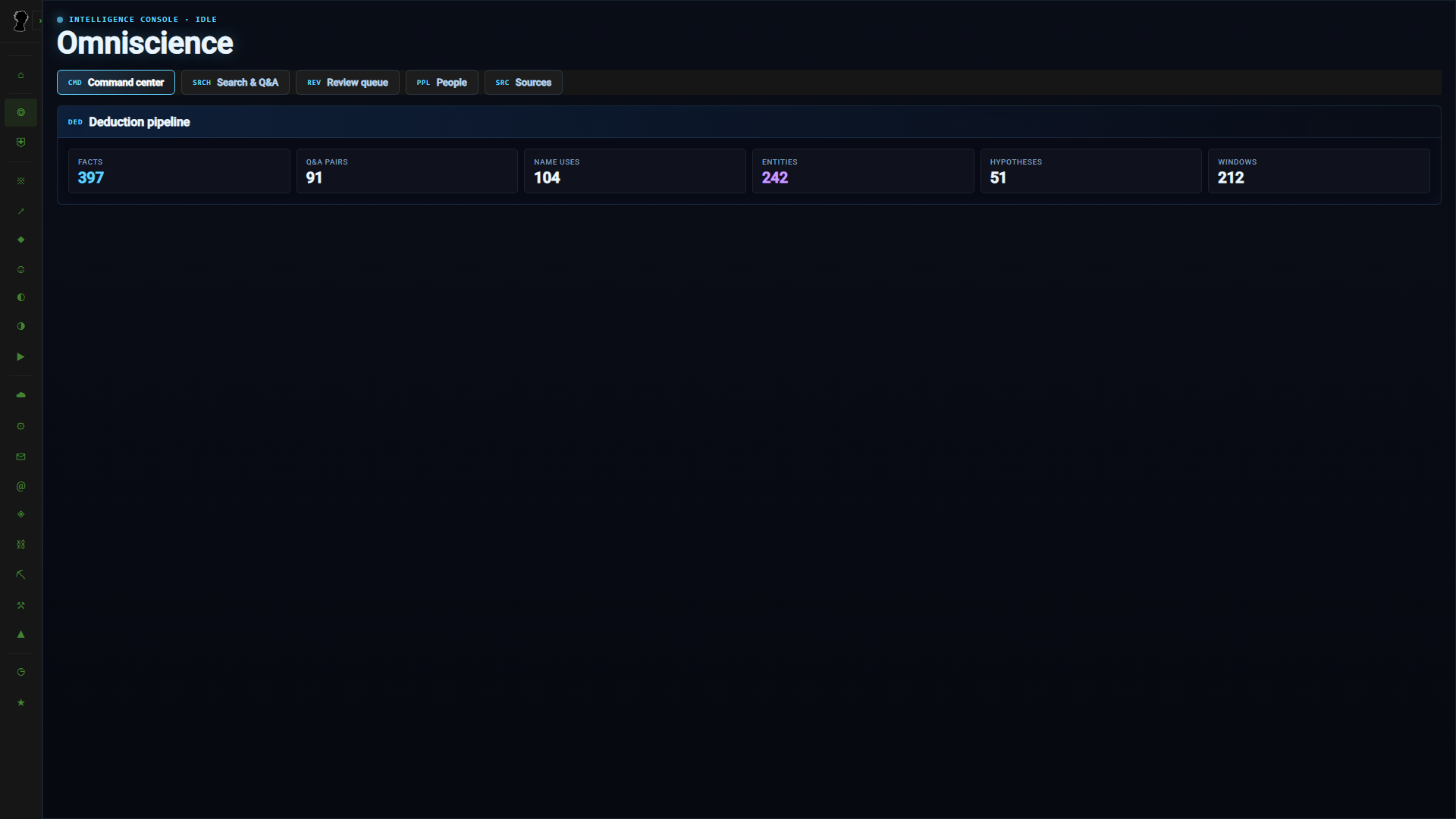1456x819 pixels.
Task: Click the Name Uses 104 card
Action: (635, 171)
